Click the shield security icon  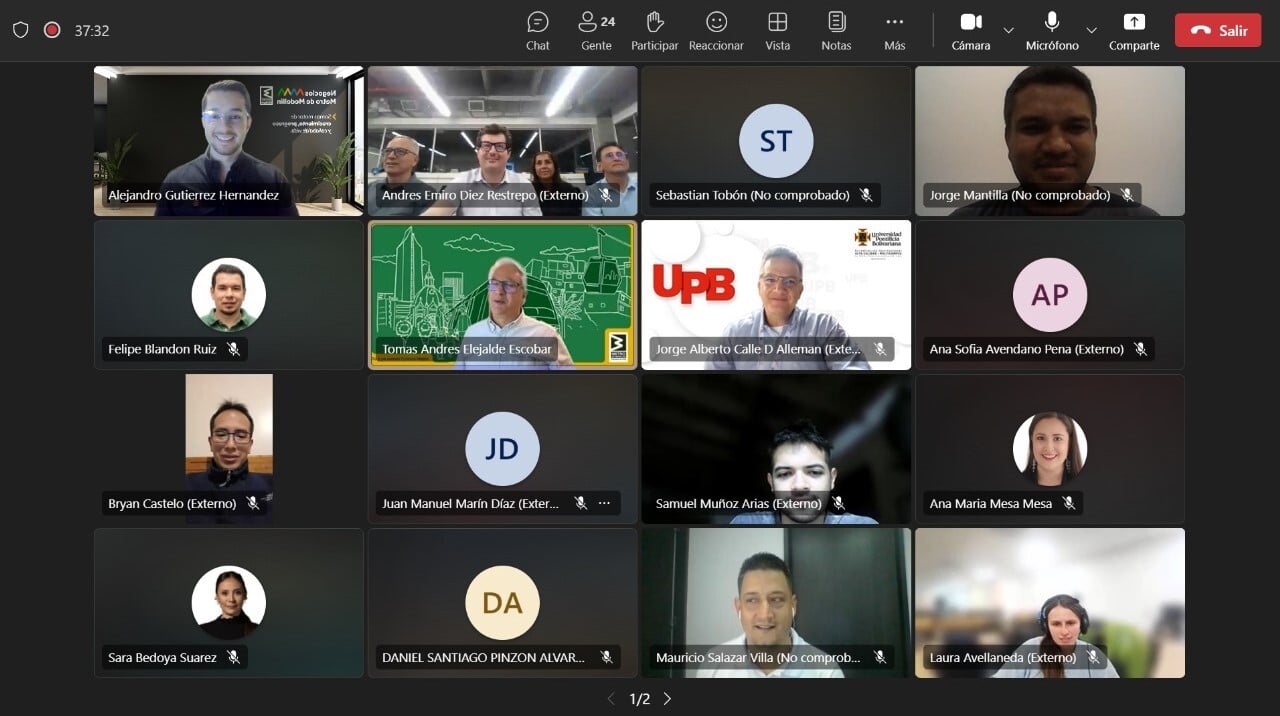[20, 30]
